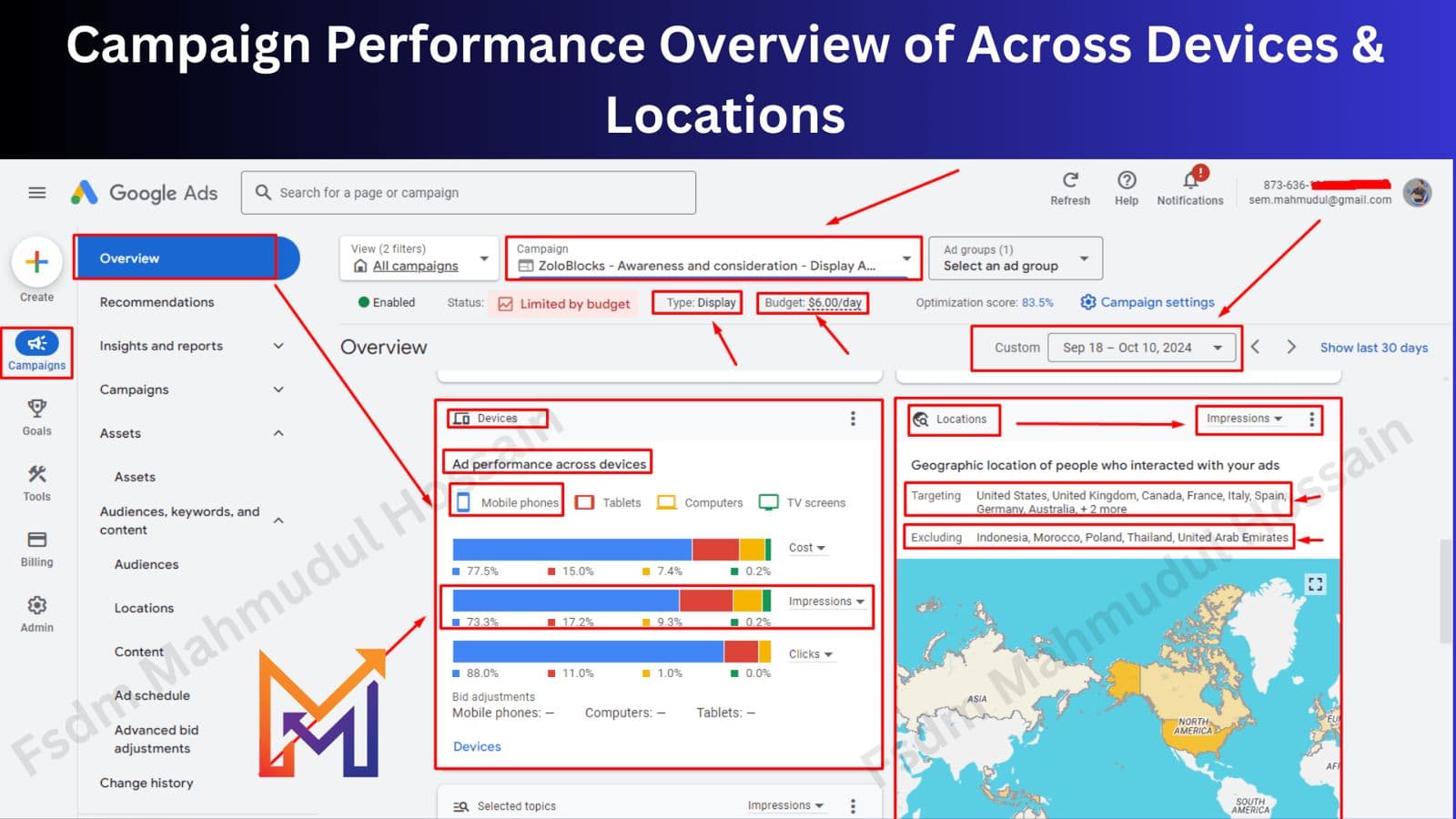
Task: Go to previous date range
Action: [1256, 347]
